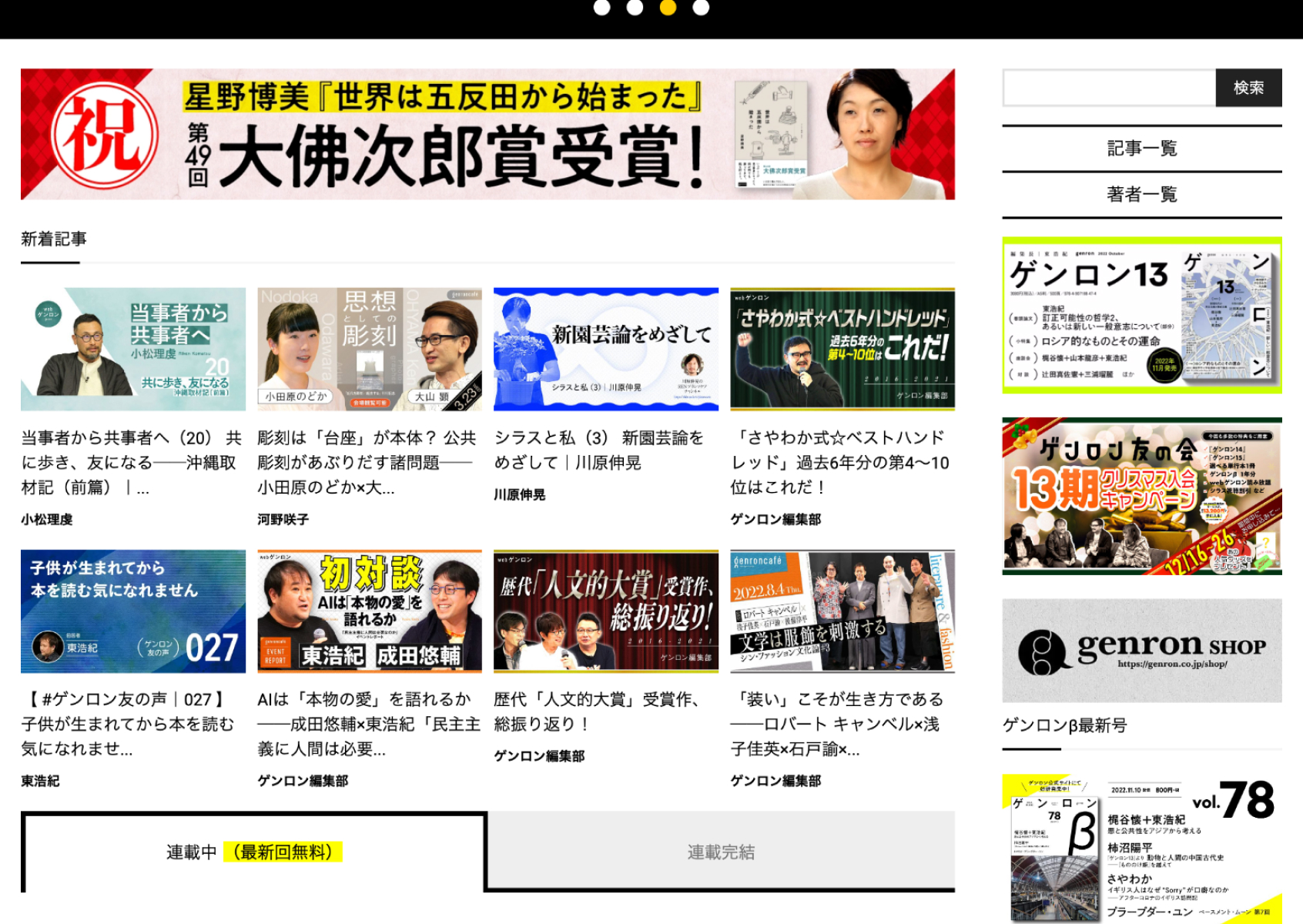Viewport: 1303px width, 924px height.
Task: Switch to the 連載中 (最新回無料) tab
Action: coord(254,852)
